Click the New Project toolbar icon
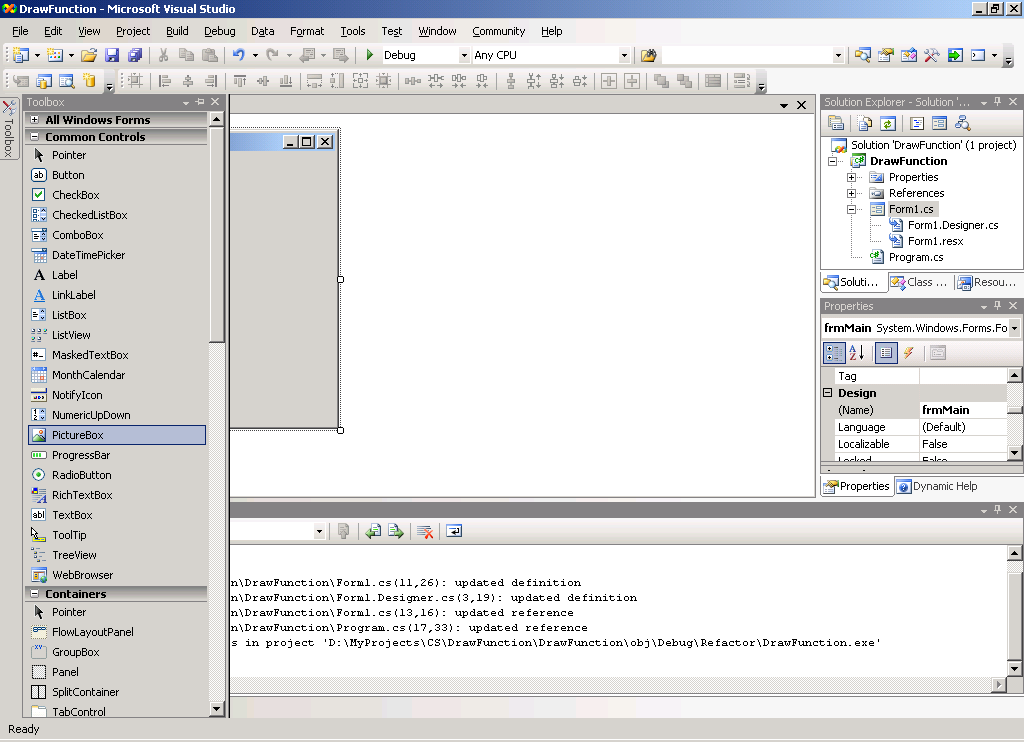Screen dimensions: 1024x742 [21, 56]
